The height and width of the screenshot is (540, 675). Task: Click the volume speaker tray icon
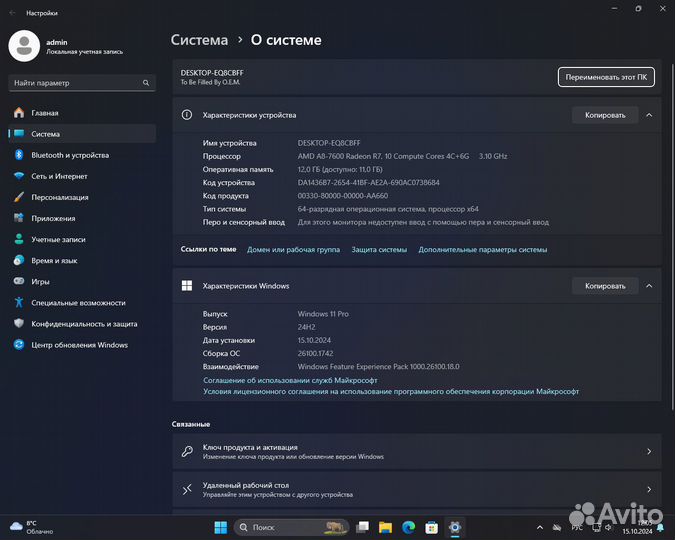point(608,527)
